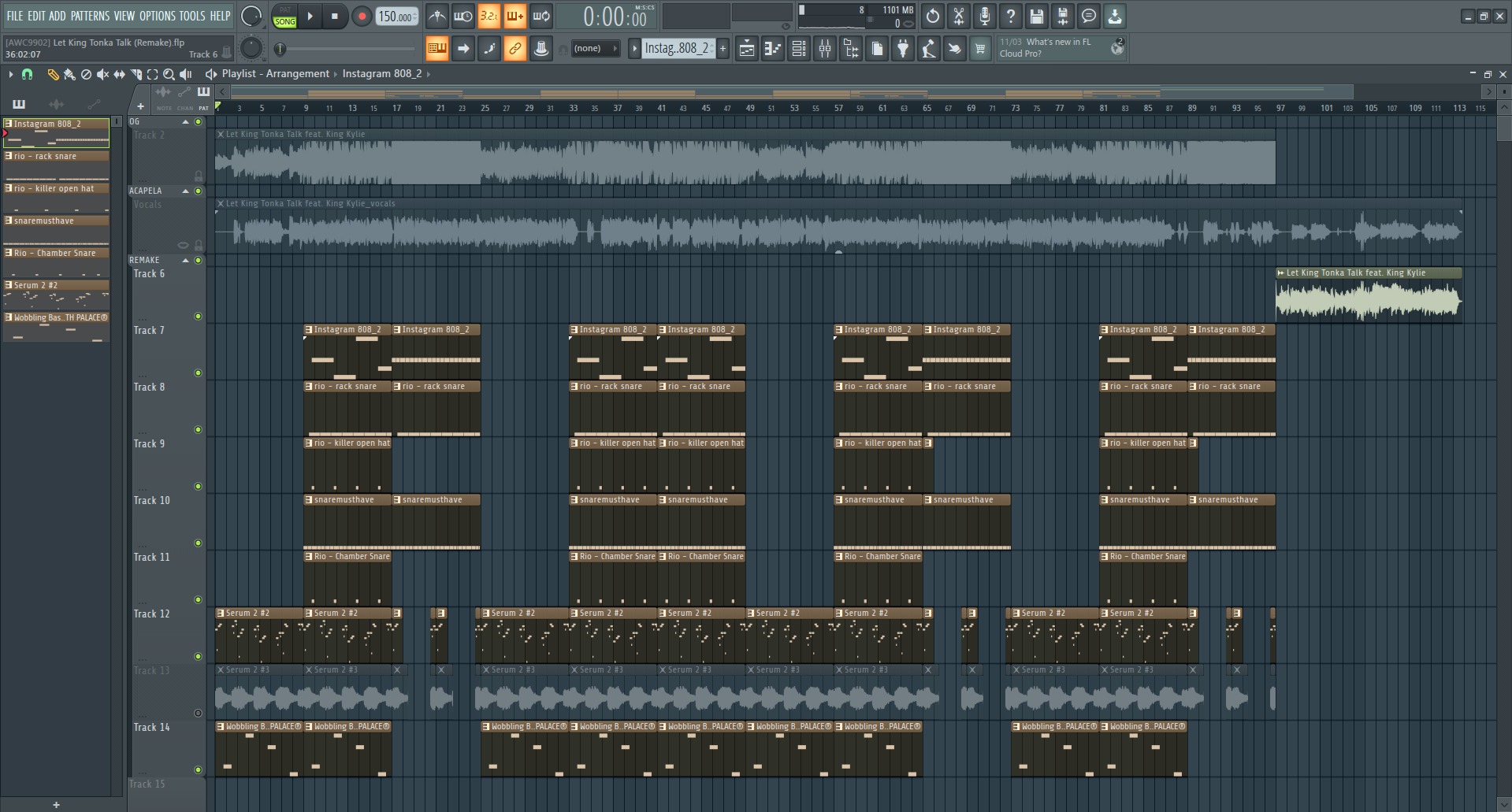Toggle wait for input before recording
The width and height of the screenshot is (1512, 812).
(463, 16)
